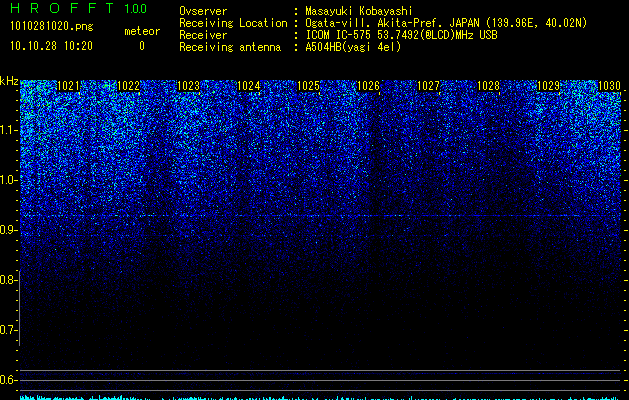Click the 1.1 kHz axis label
The image size is (629, 400).
tap(9, 130)
